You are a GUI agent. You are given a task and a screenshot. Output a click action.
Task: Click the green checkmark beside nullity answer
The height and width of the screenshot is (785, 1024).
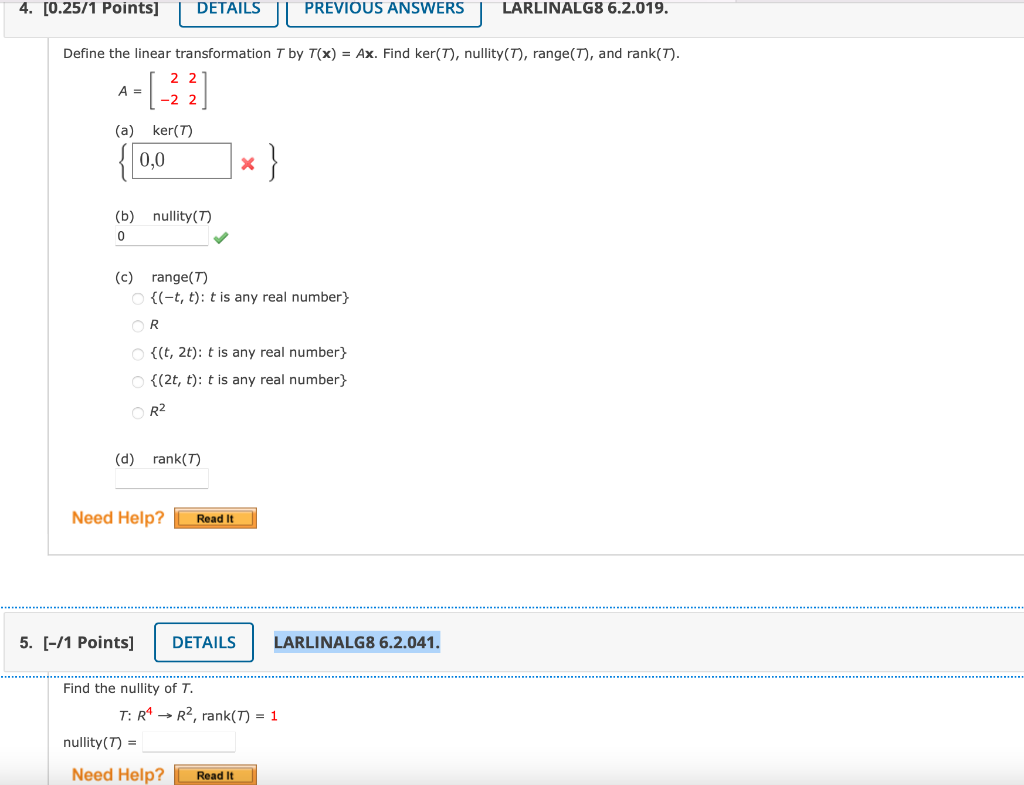tap(221, 237)
